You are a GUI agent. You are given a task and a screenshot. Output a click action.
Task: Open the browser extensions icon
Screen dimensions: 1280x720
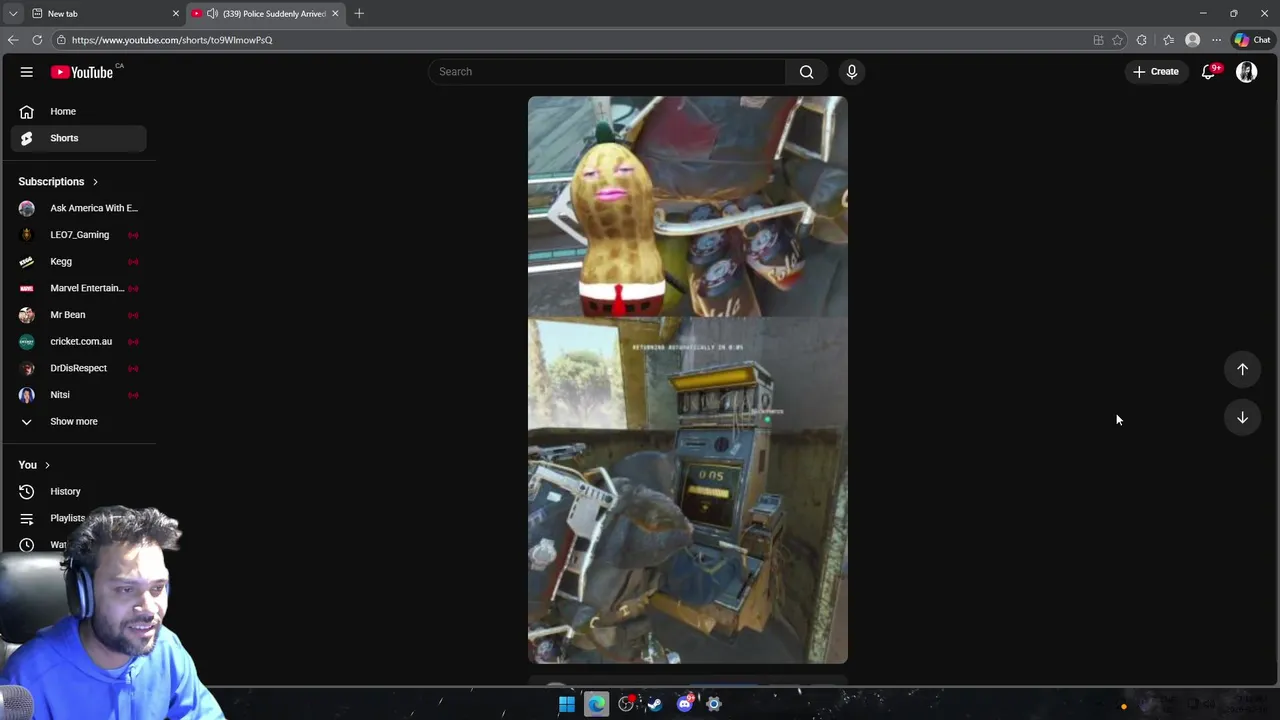click(1142, 40)
